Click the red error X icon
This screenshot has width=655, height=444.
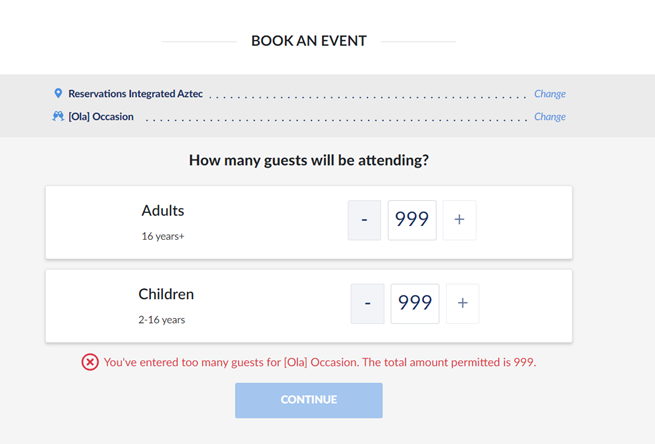coord(90,362)
